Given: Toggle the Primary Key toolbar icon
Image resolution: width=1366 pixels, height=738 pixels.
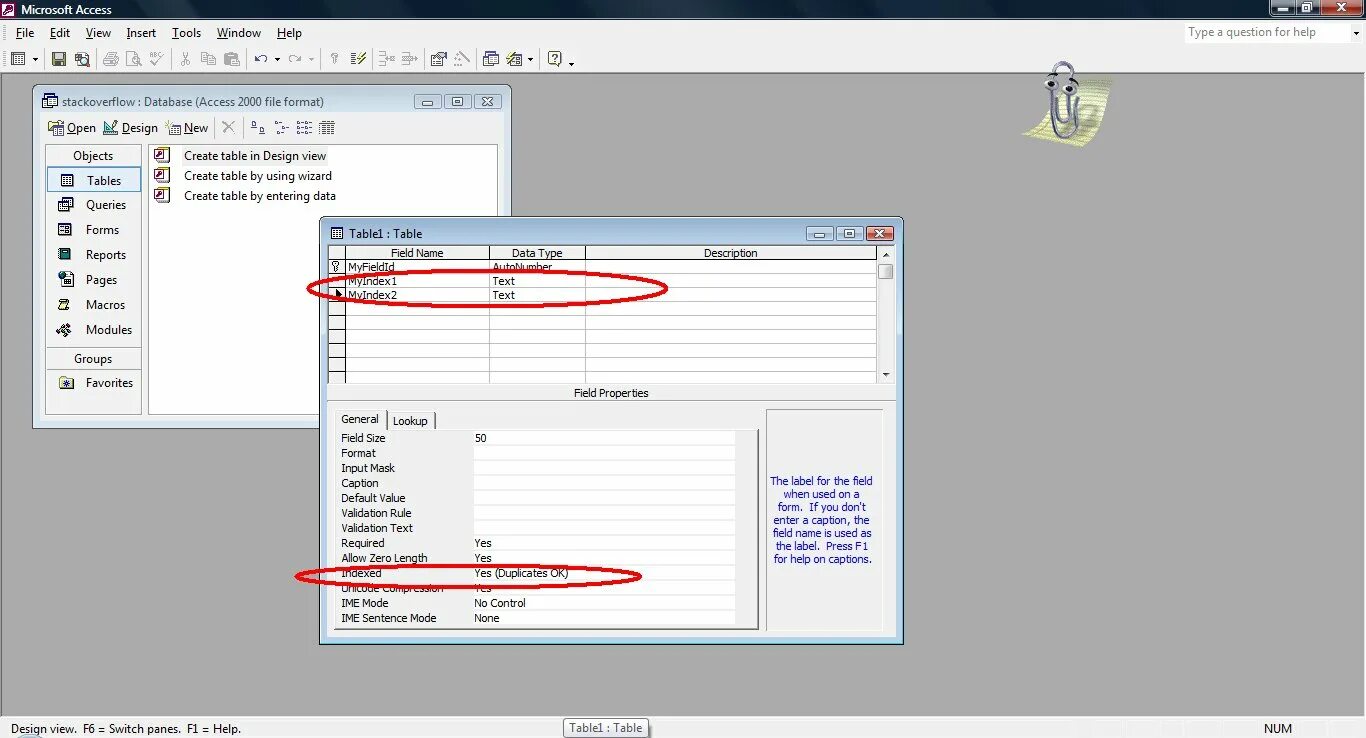Looking at the screenshot, I should coord(335,59).
